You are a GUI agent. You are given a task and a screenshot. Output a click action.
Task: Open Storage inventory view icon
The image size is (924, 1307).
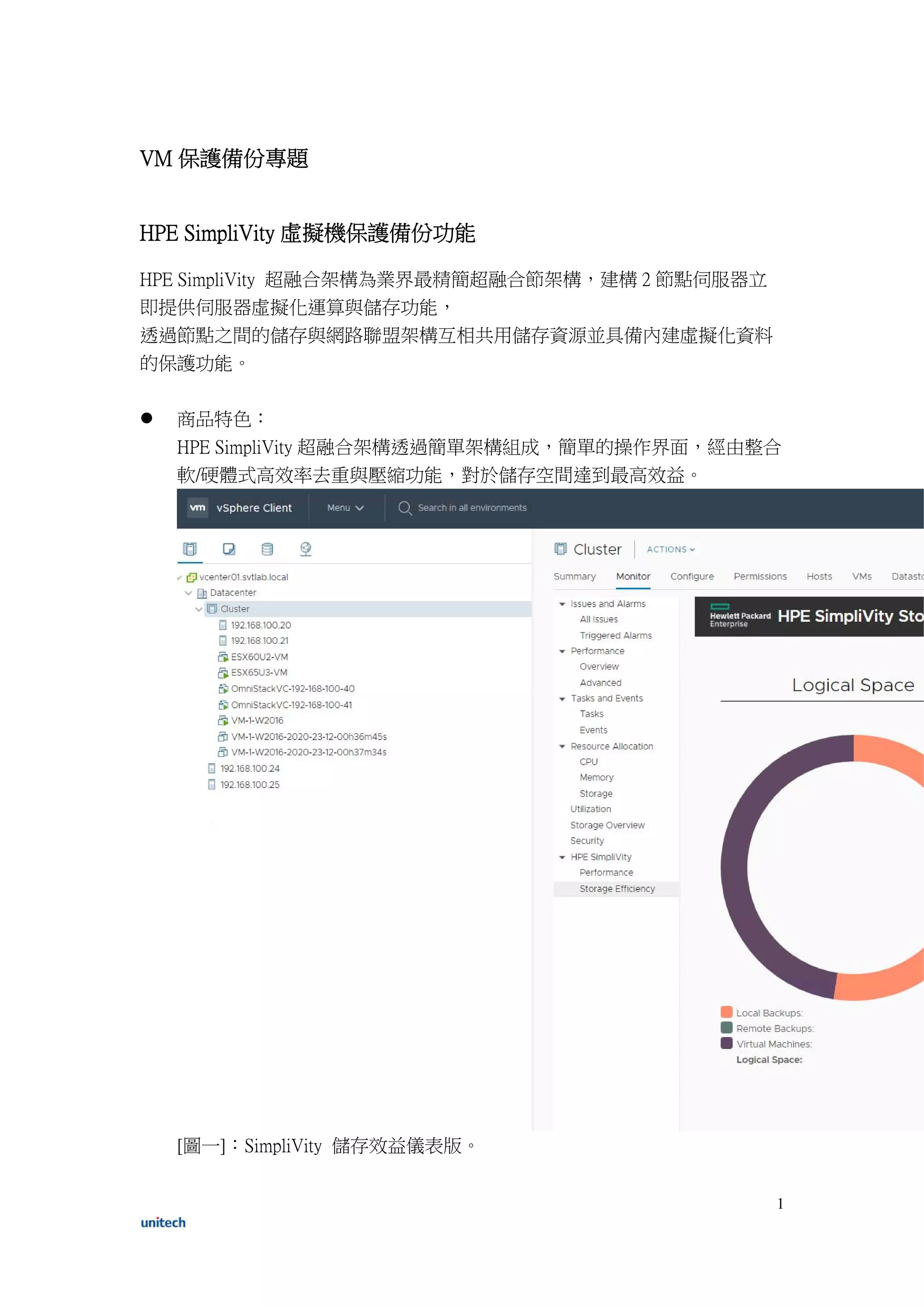point(267,549)
